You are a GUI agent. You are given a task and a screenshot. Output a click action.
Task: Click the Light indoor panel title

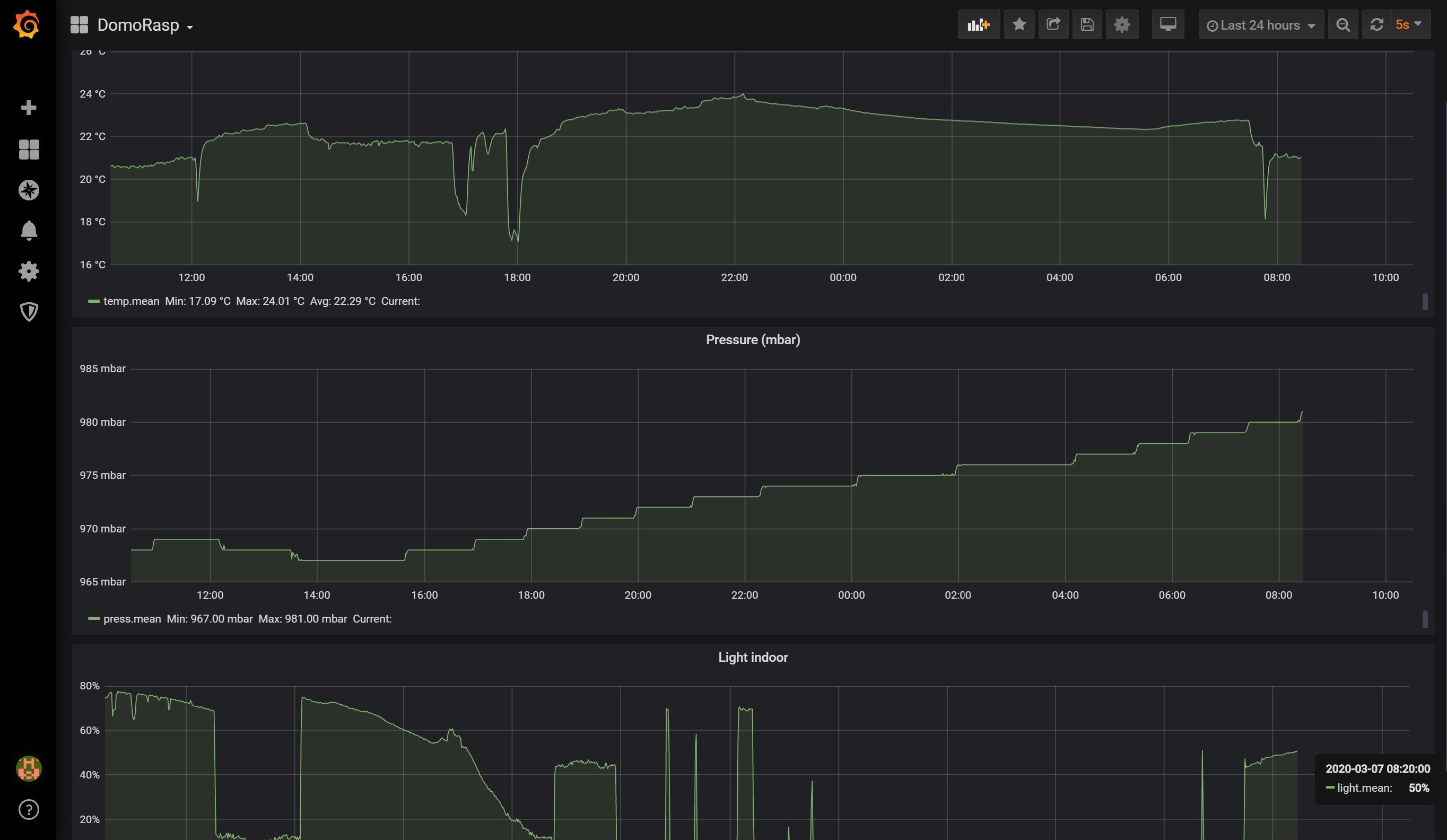pos(753,658)
